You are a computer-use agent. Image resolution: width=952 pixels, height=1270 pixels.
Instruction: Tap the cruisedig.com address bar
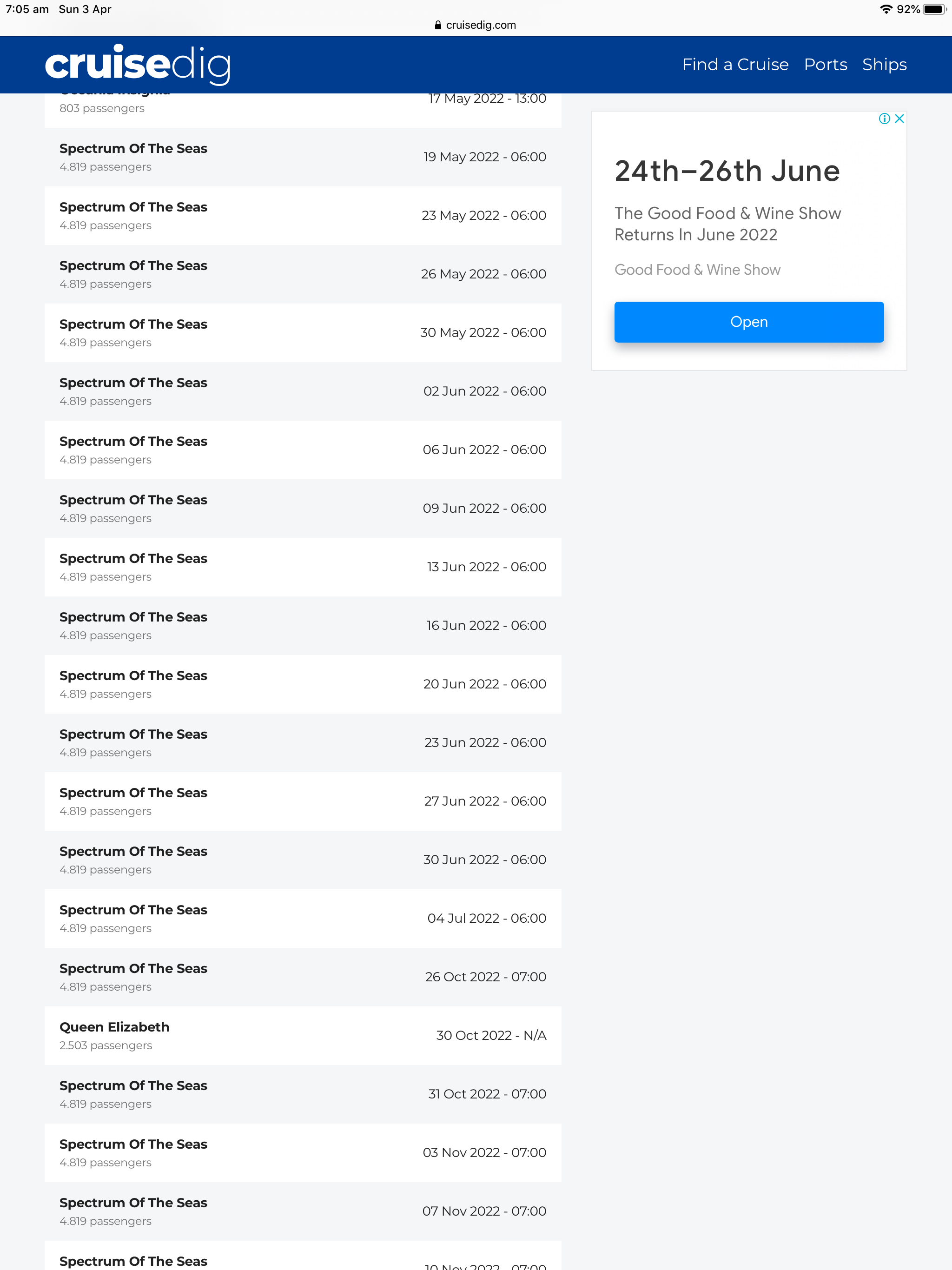point(476,25)
